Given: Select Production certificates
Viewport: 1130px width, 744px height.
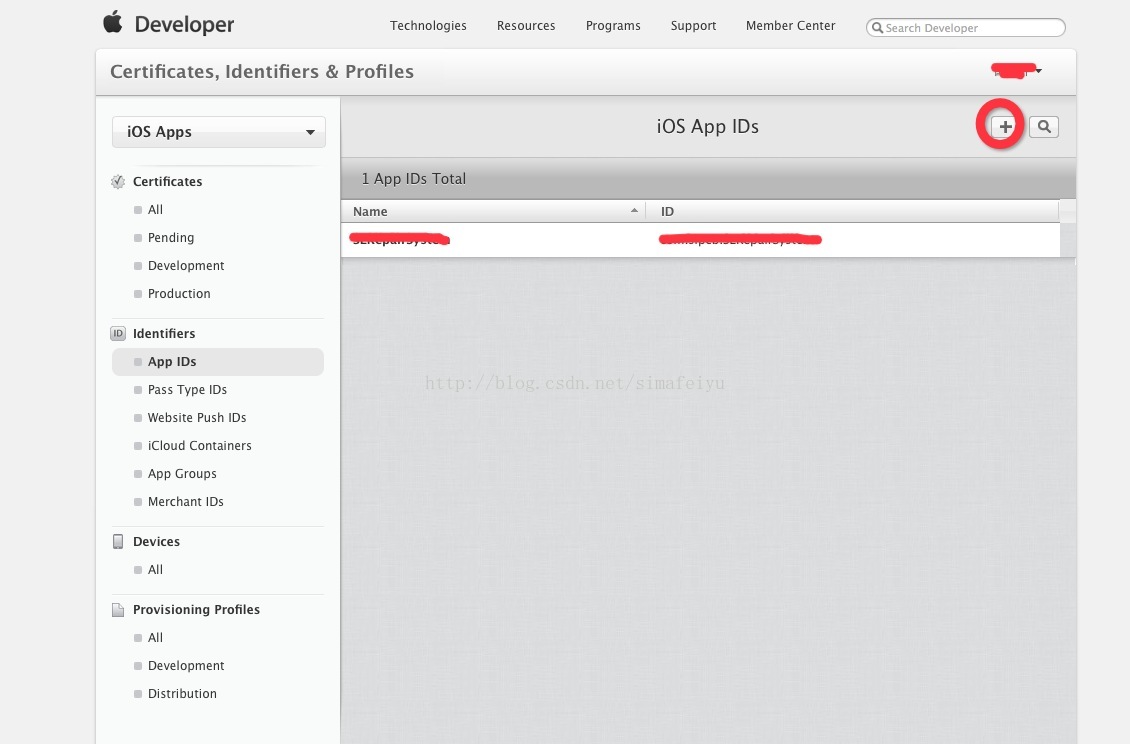Looking at the screenshot, I should click(179, 294).
